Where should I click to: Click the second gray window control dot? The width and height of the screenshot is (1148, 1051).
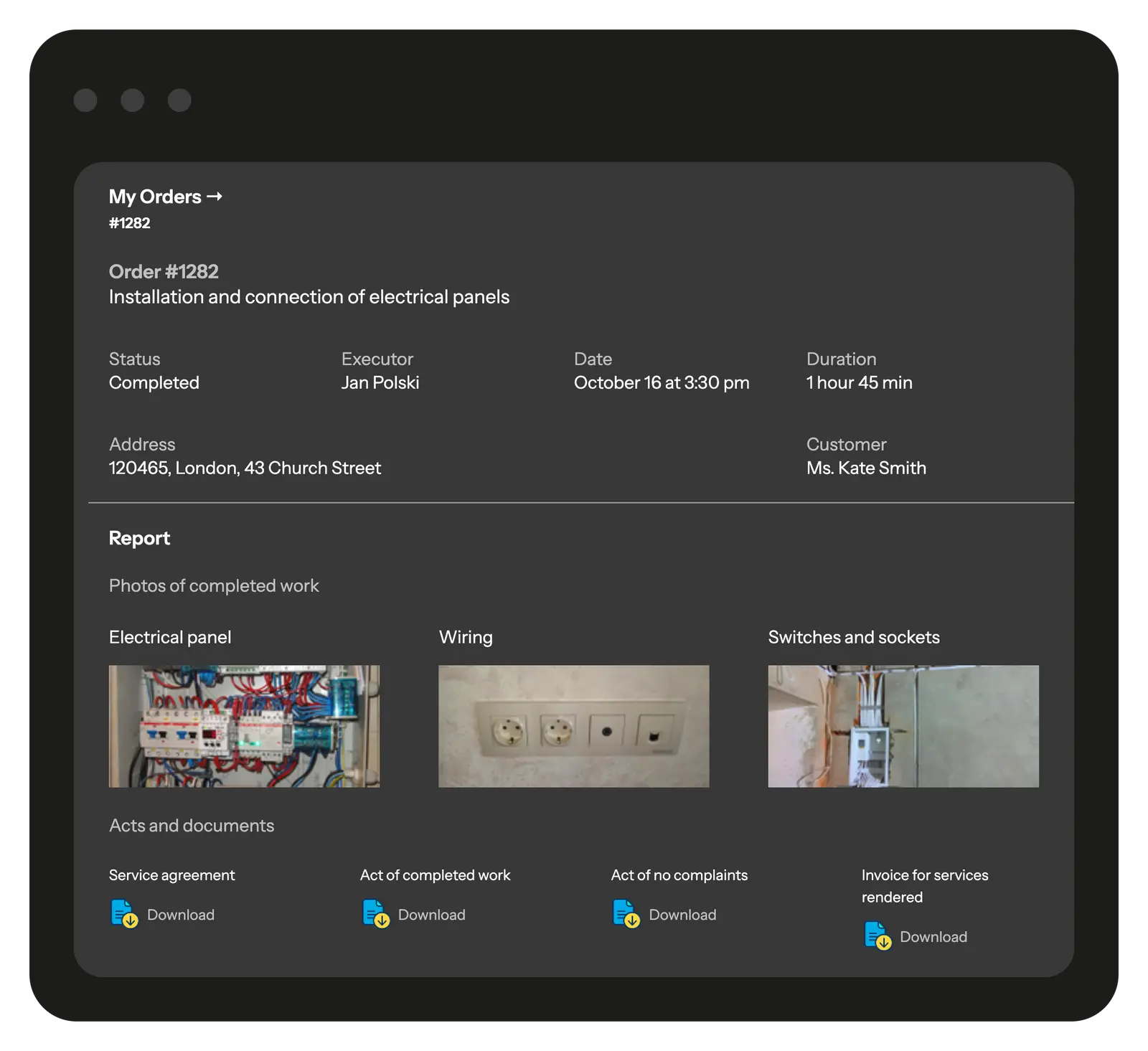(x=132, y=100)
